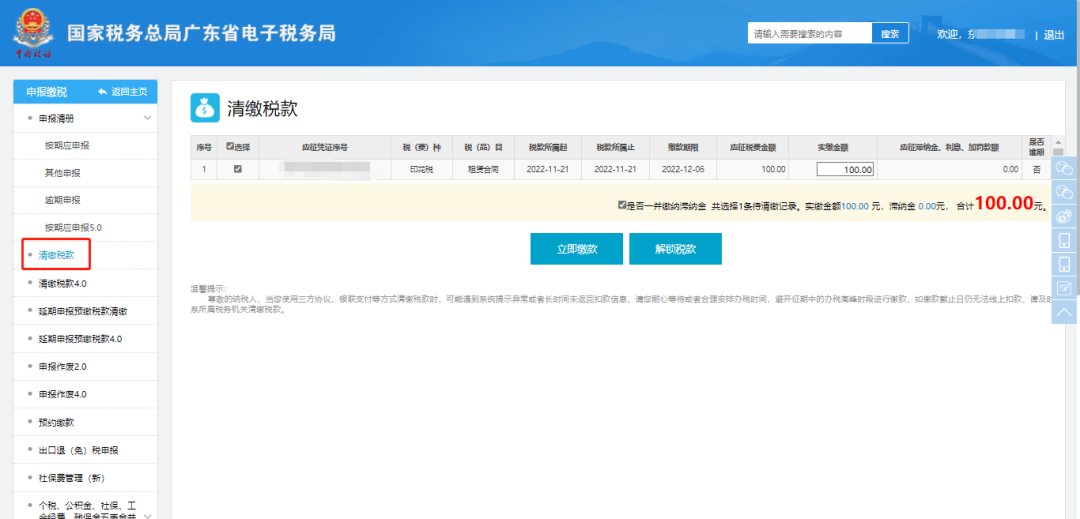1080x519 pixels.
Task: Click the 实缴金额 input field showing 100.00
Action: click(x=845, y=169)
